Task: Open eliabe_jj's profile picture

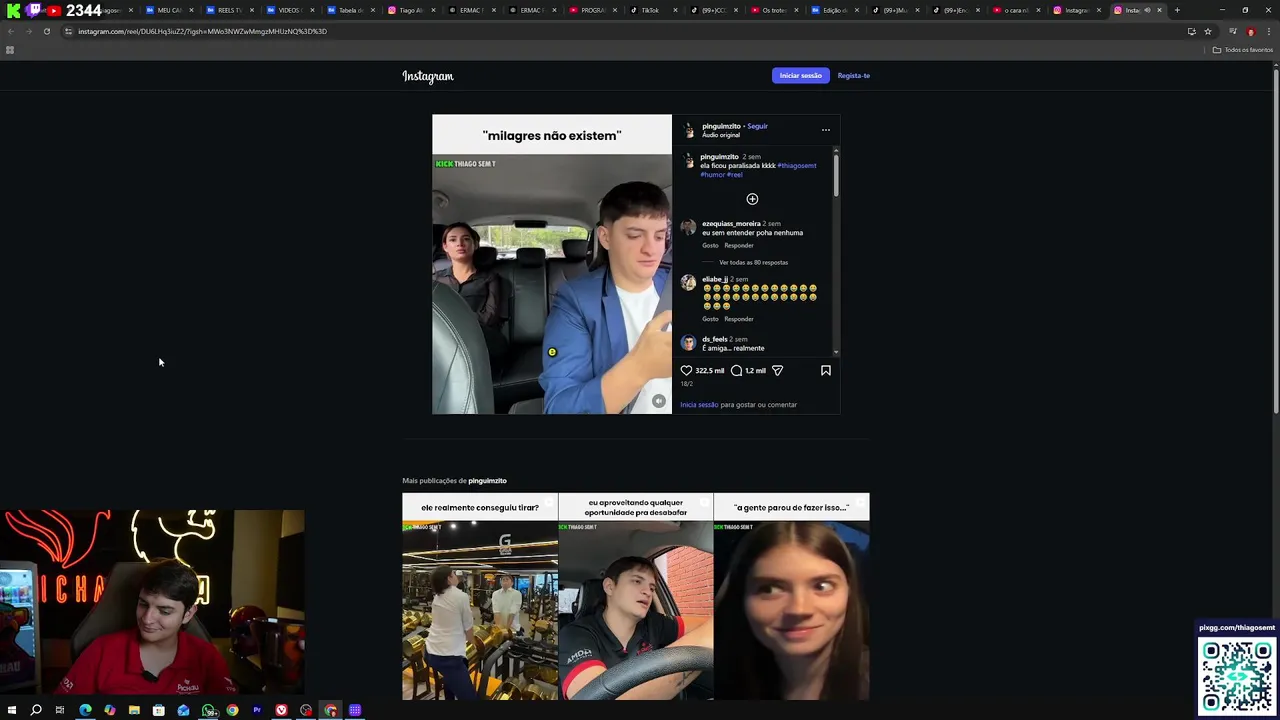Action: 688,283
